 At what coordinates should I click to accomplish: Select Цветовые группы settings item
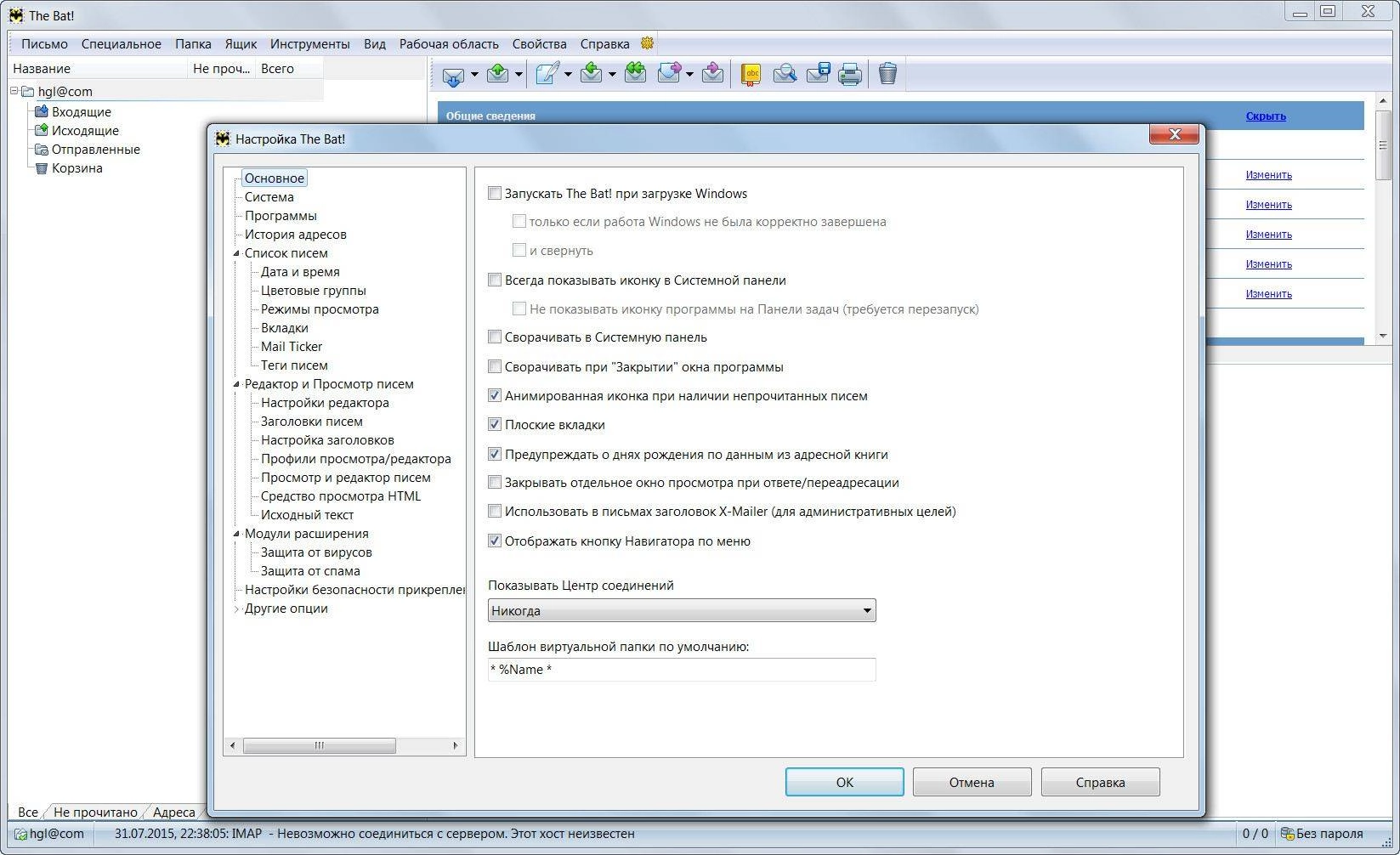314,291
